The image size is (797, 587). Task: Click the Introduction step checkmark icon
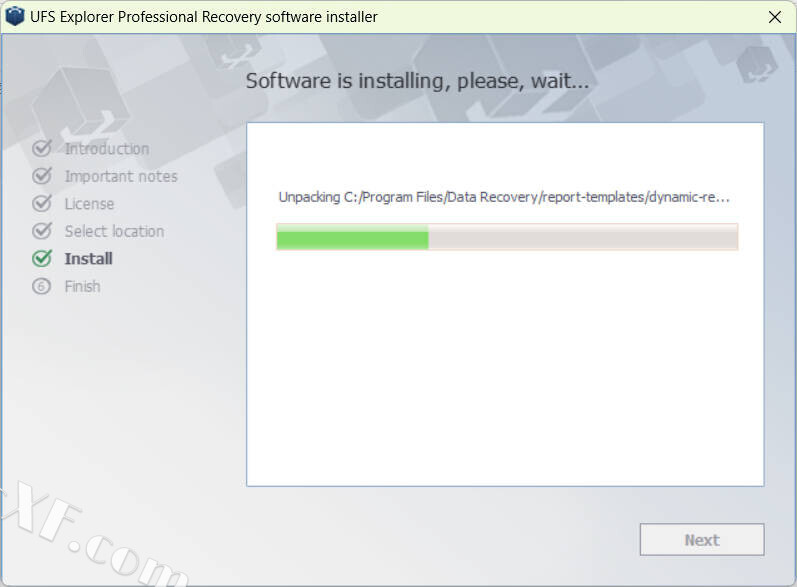42,148
